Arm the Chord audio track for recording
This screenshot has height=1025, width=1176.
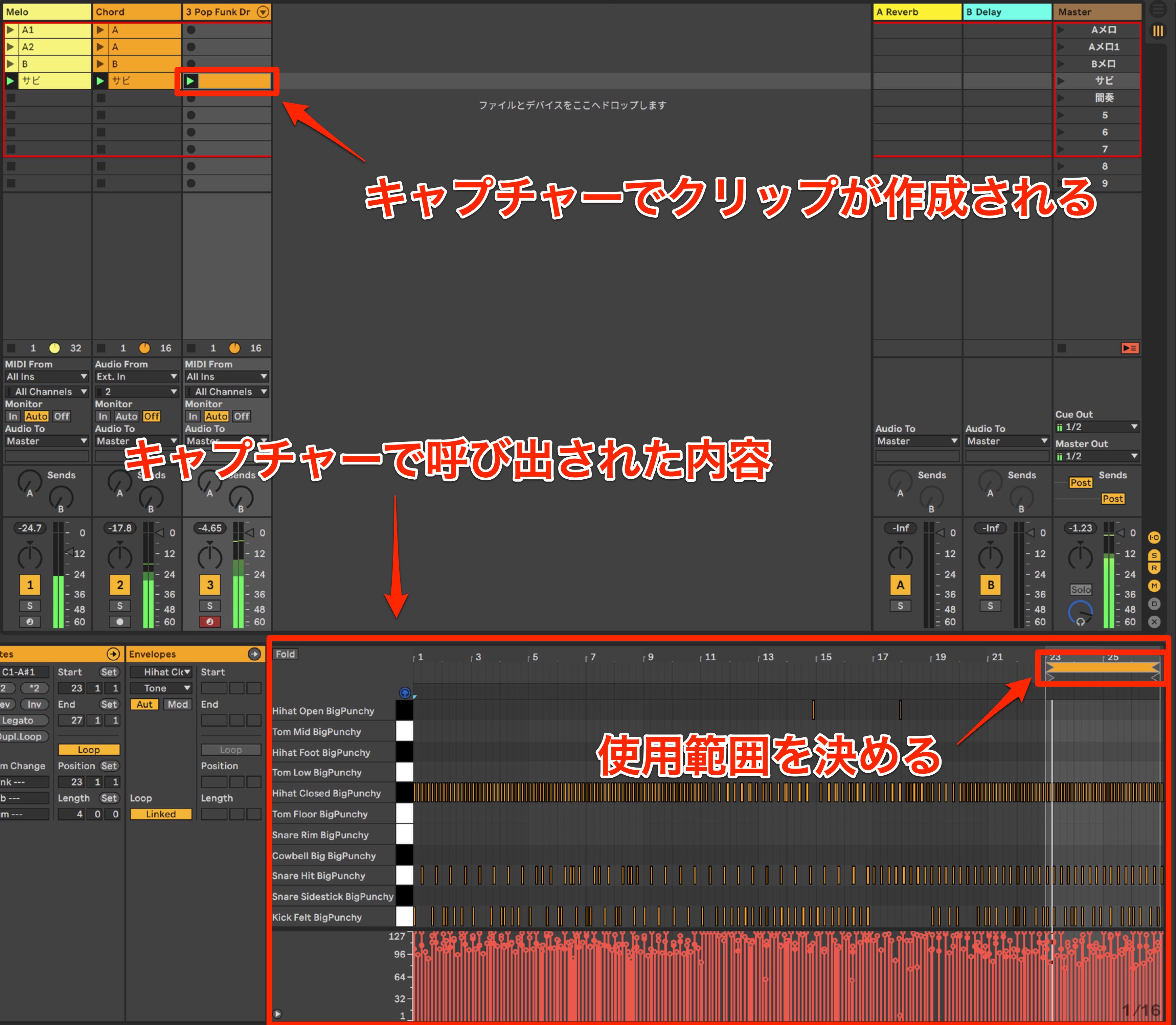pyautogui.click(x=119, y=622)
